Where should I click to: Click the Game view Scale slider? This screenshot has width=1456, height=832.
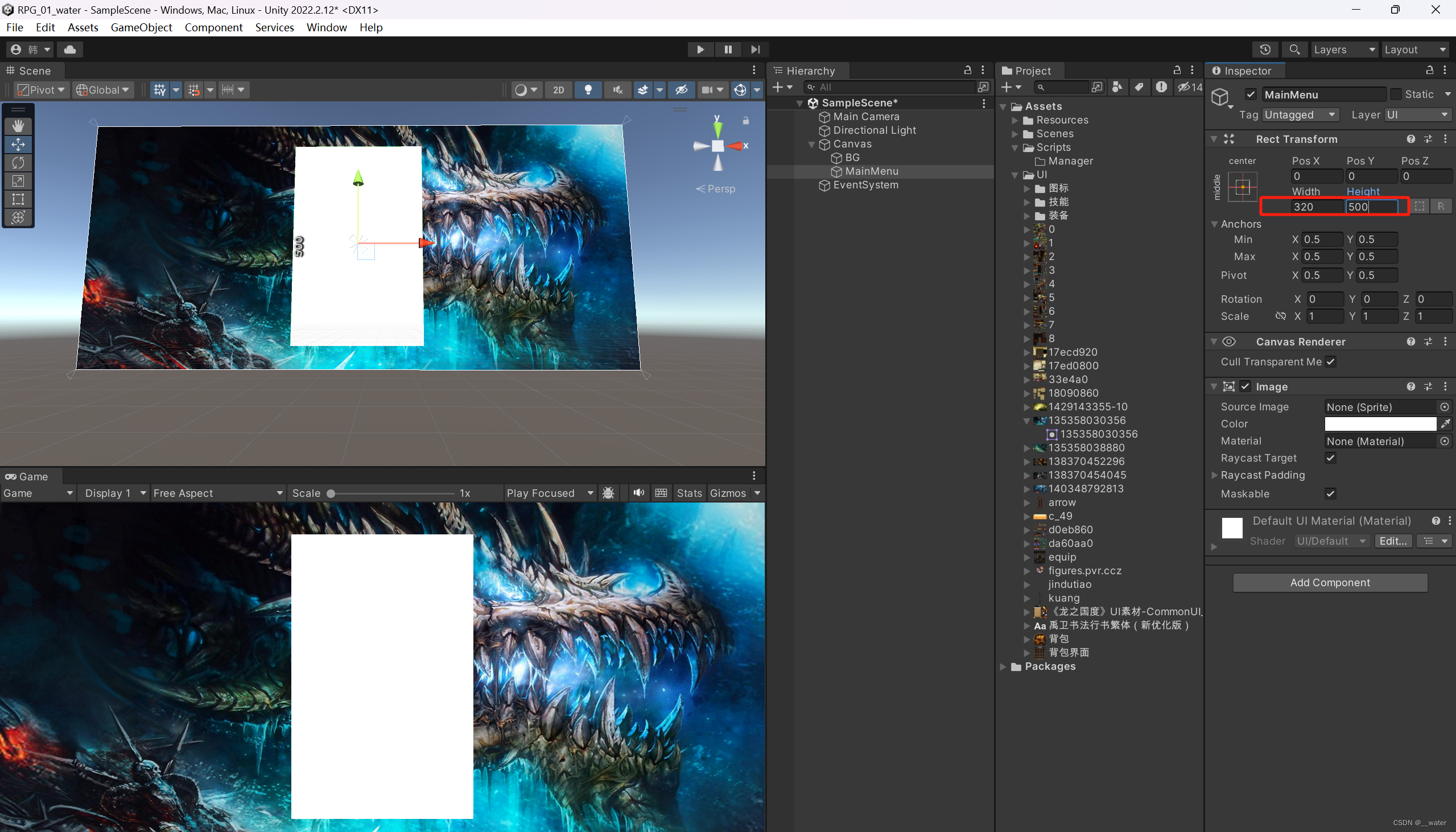[x=392, y=493]
